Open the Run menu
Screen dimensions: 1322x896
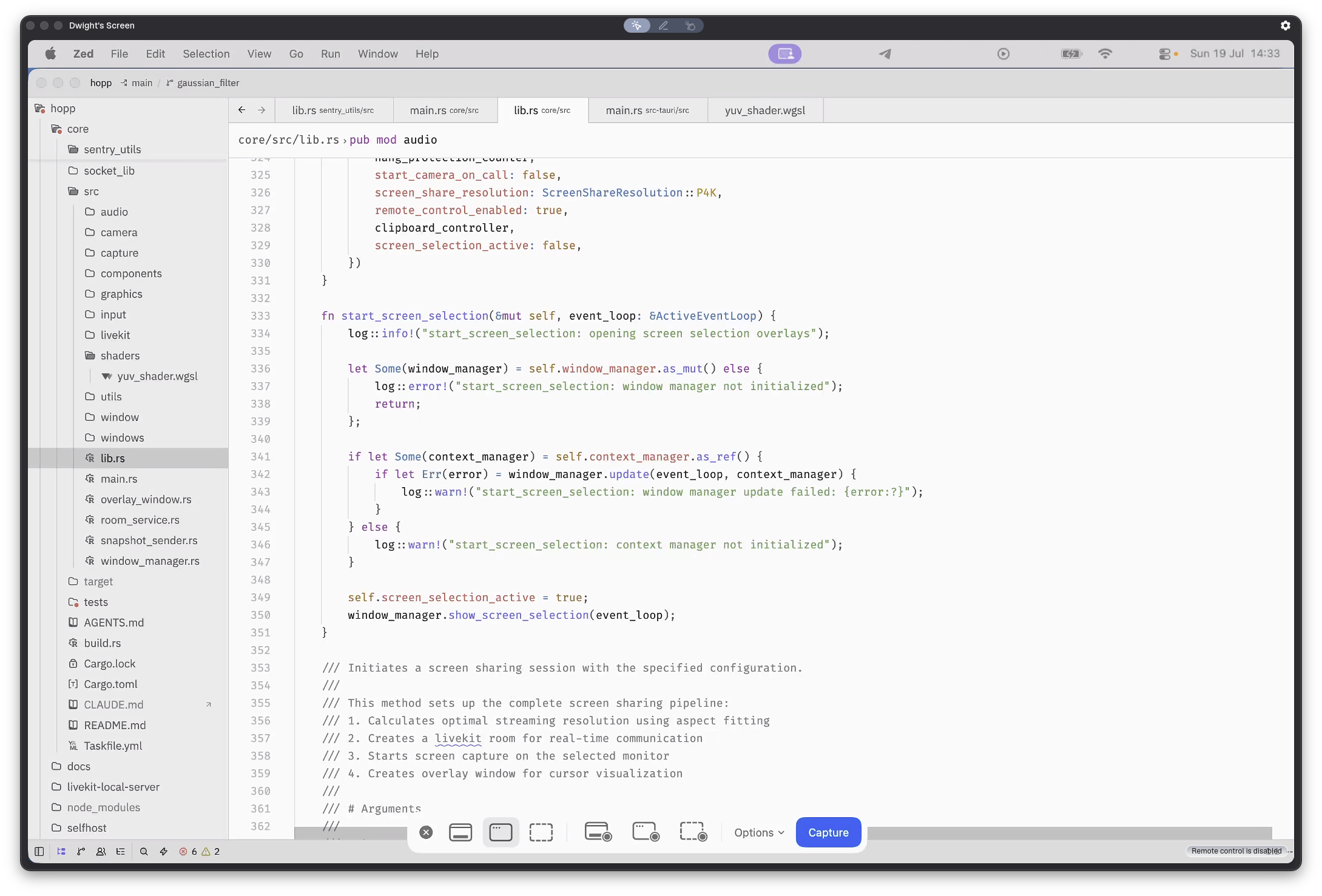click(330, 53)
